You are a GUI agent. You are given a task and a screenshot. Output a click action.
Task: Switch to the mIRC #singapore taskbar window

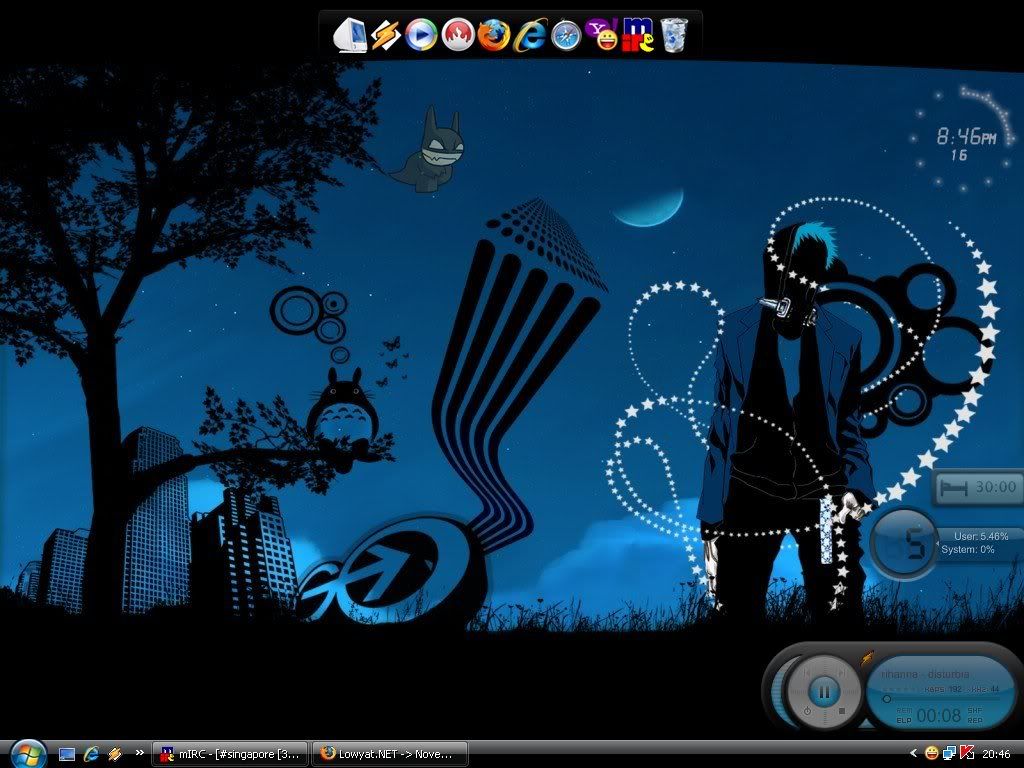click(x=230, y=753)
